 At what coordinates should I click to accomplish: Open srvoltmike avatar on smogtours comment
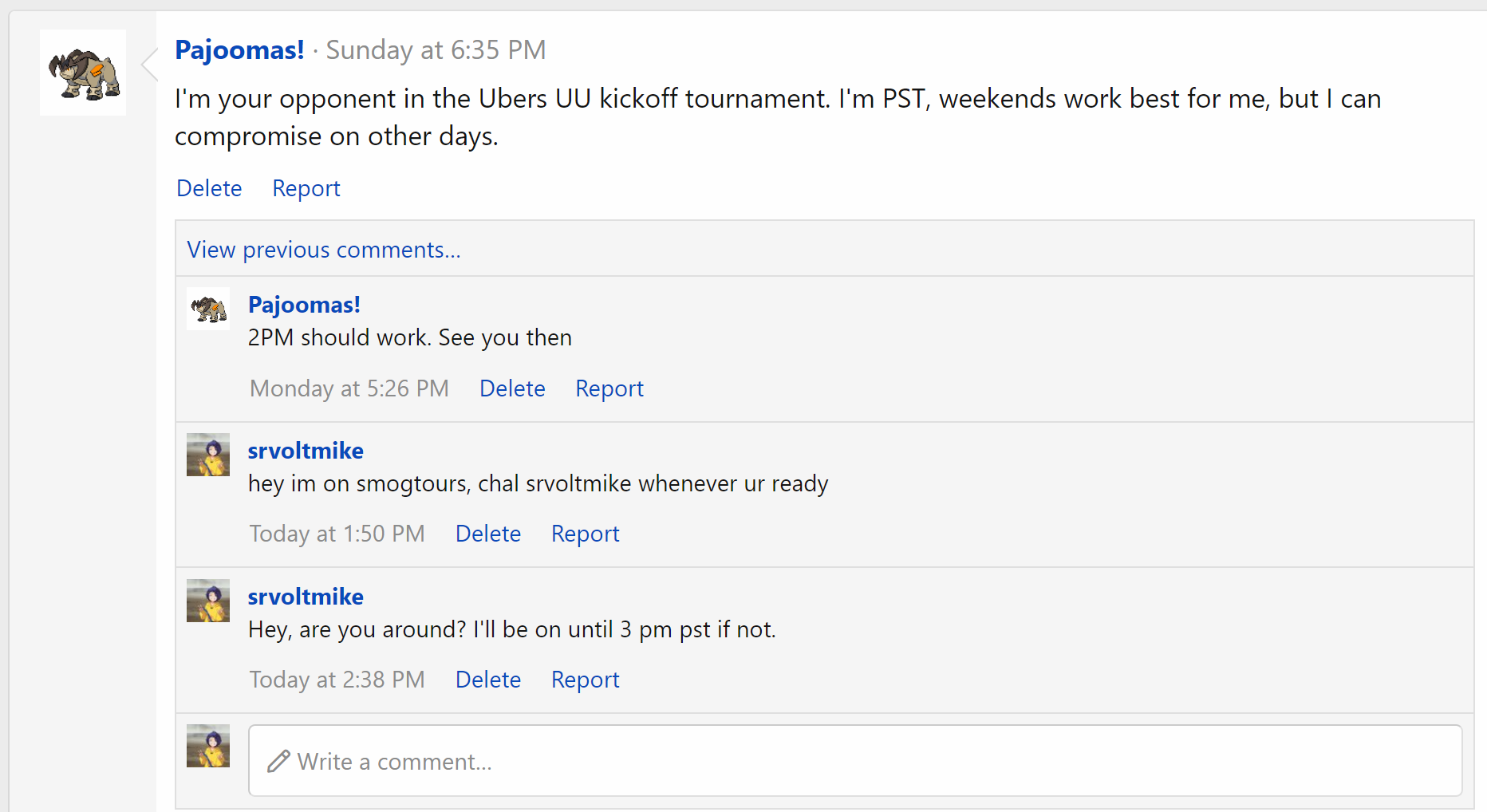(x=208, y=455)
